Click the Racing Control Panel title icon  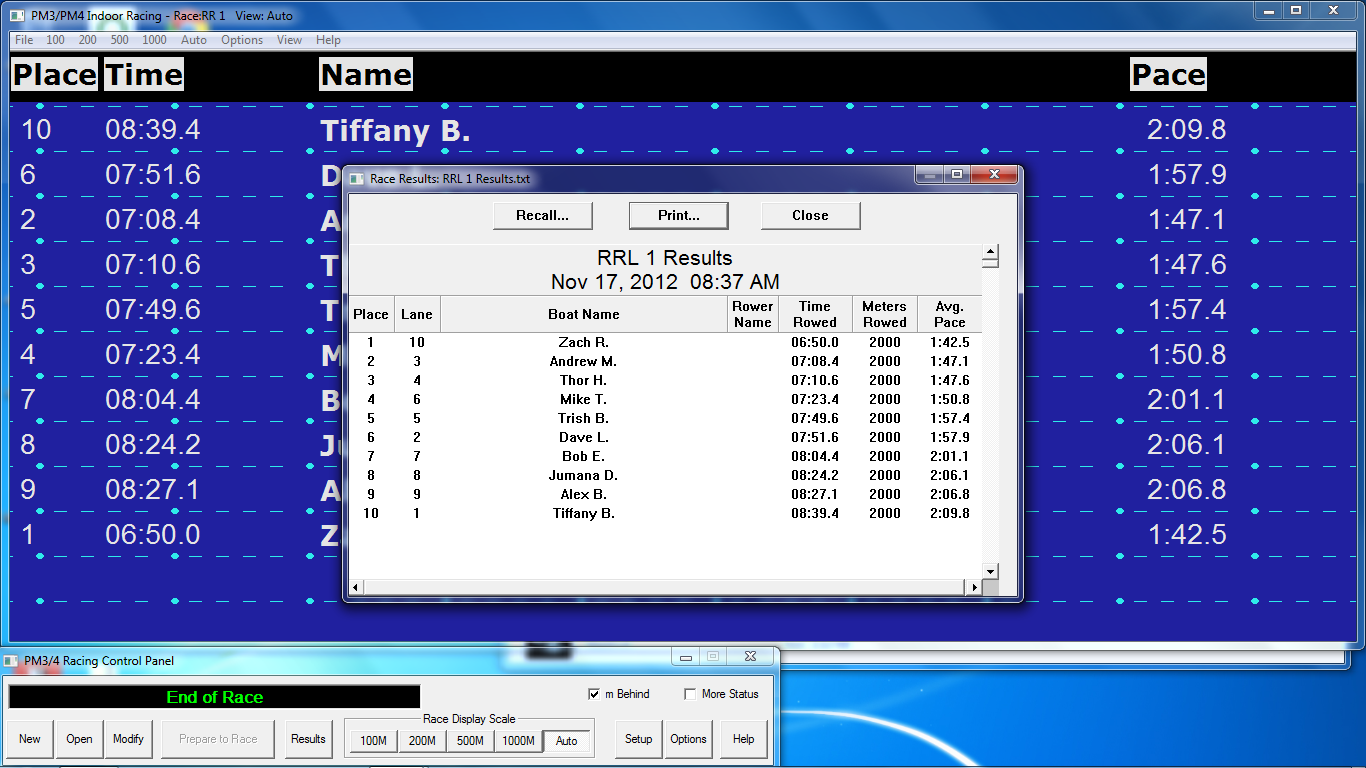(x=11, y=660)
